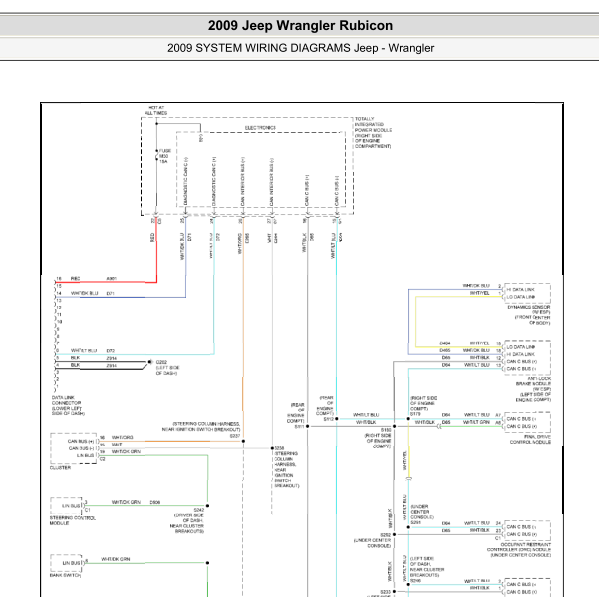This screenshot has height=597, width=599.
Task: Click "D465" wire code near anti-lock brake module
Action: [x=445, y=350]
